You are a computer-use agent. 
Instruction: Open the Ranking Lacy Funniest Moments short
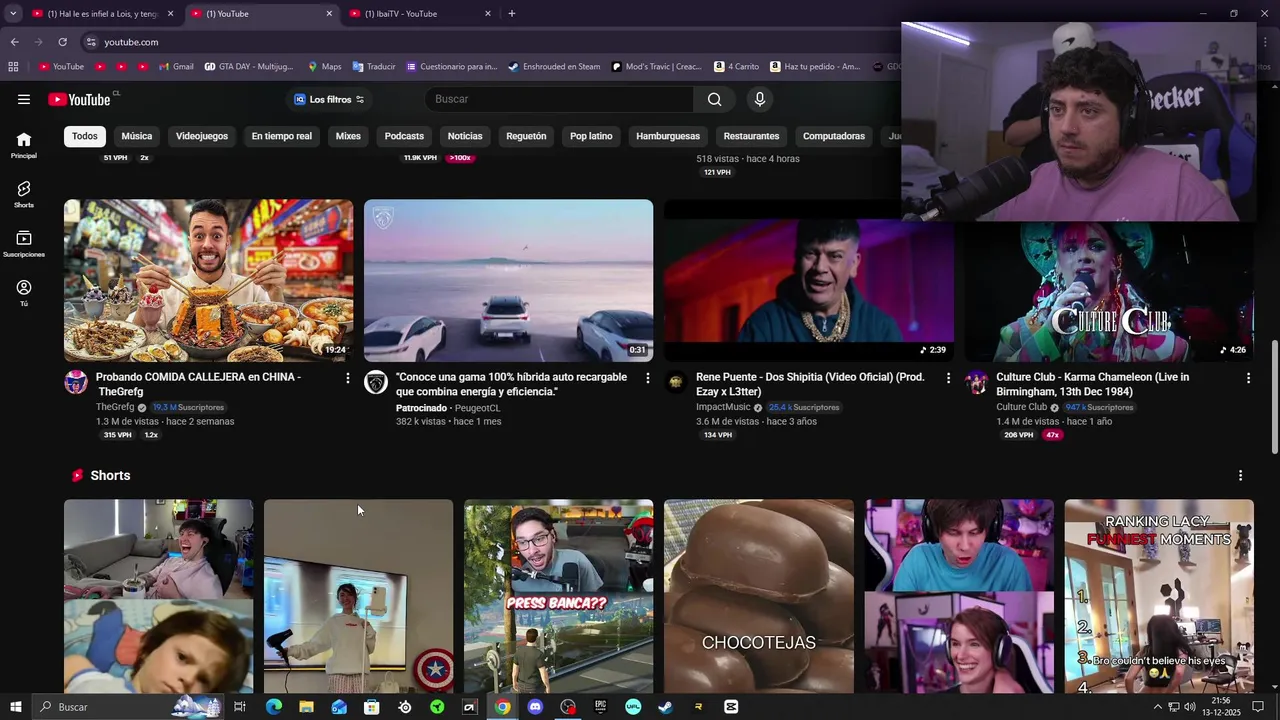point(1159,596)
